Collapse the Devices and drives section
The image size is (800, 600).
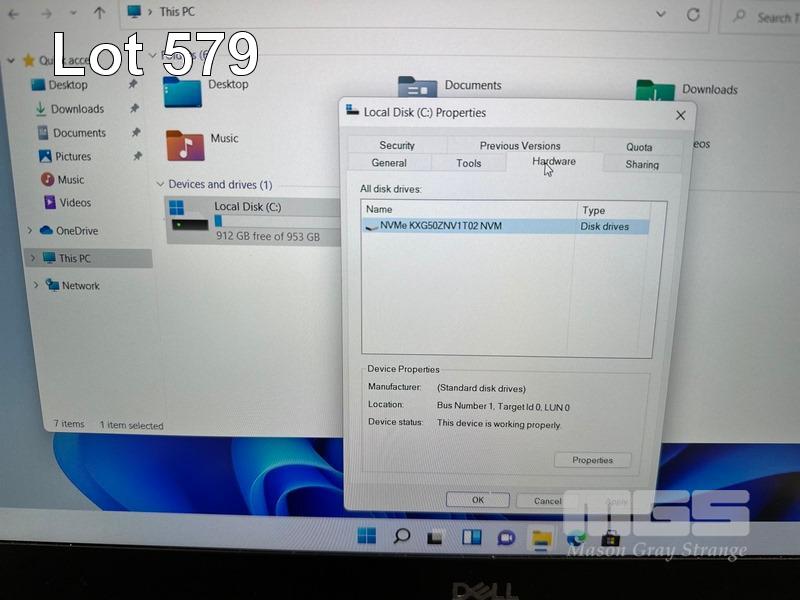(x=160, y=185)
